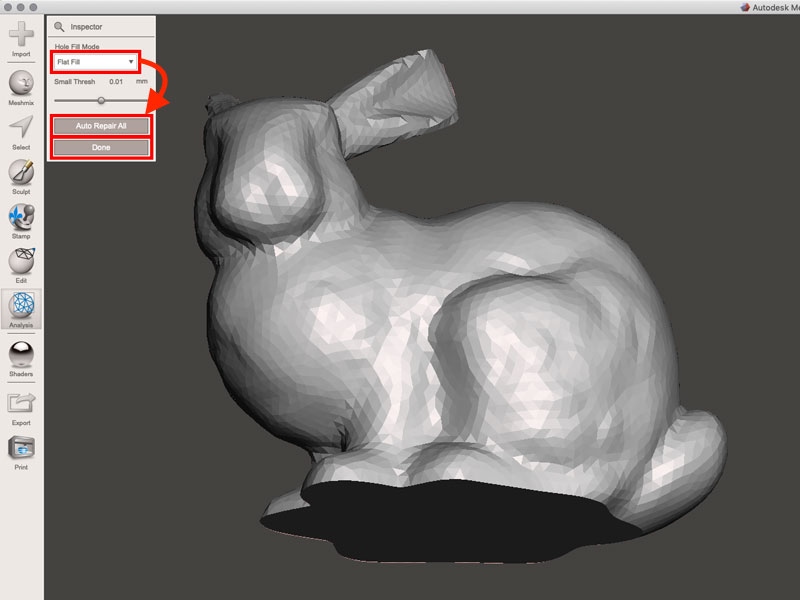This screenshot has height=600, width=800.
Task: Click the Done button
Action: (101, 147)
